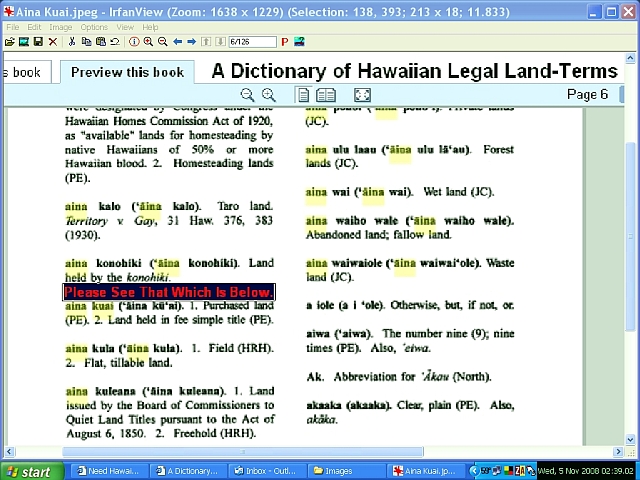Click the About IrfanView icon
Image resolution: width=640 pixels, height=480 pixels.
(299, 42)
